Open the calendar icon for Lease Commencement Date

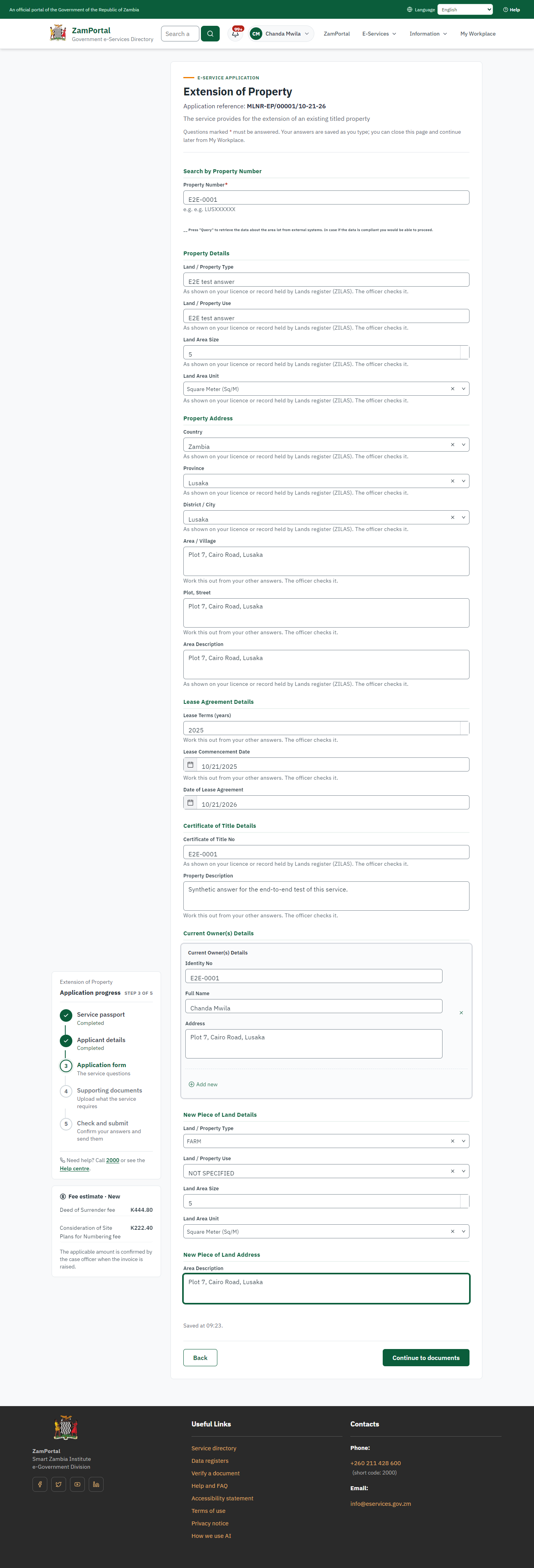[190, 764]
